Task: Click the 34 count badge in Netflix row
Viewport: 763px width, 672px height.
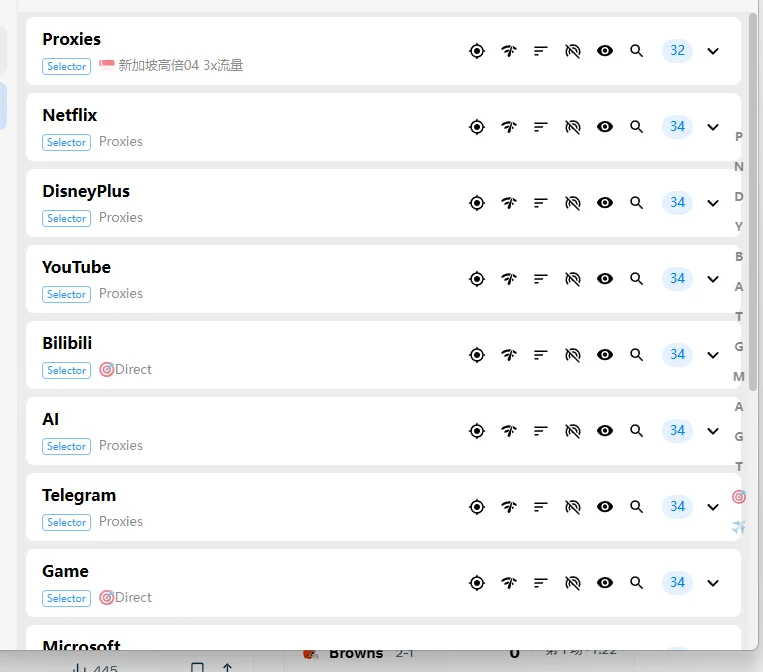Action: point(677,127)
